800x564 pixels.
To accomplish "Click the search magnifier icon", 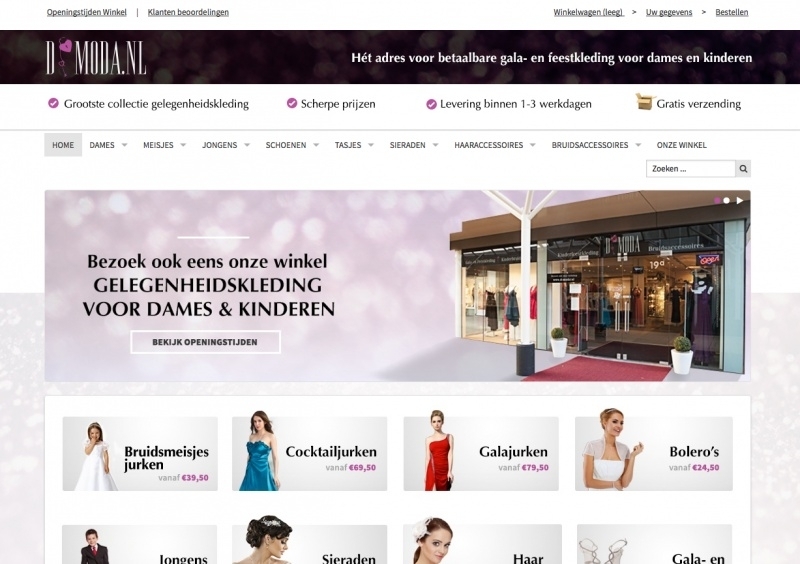I will coord(743,169).
